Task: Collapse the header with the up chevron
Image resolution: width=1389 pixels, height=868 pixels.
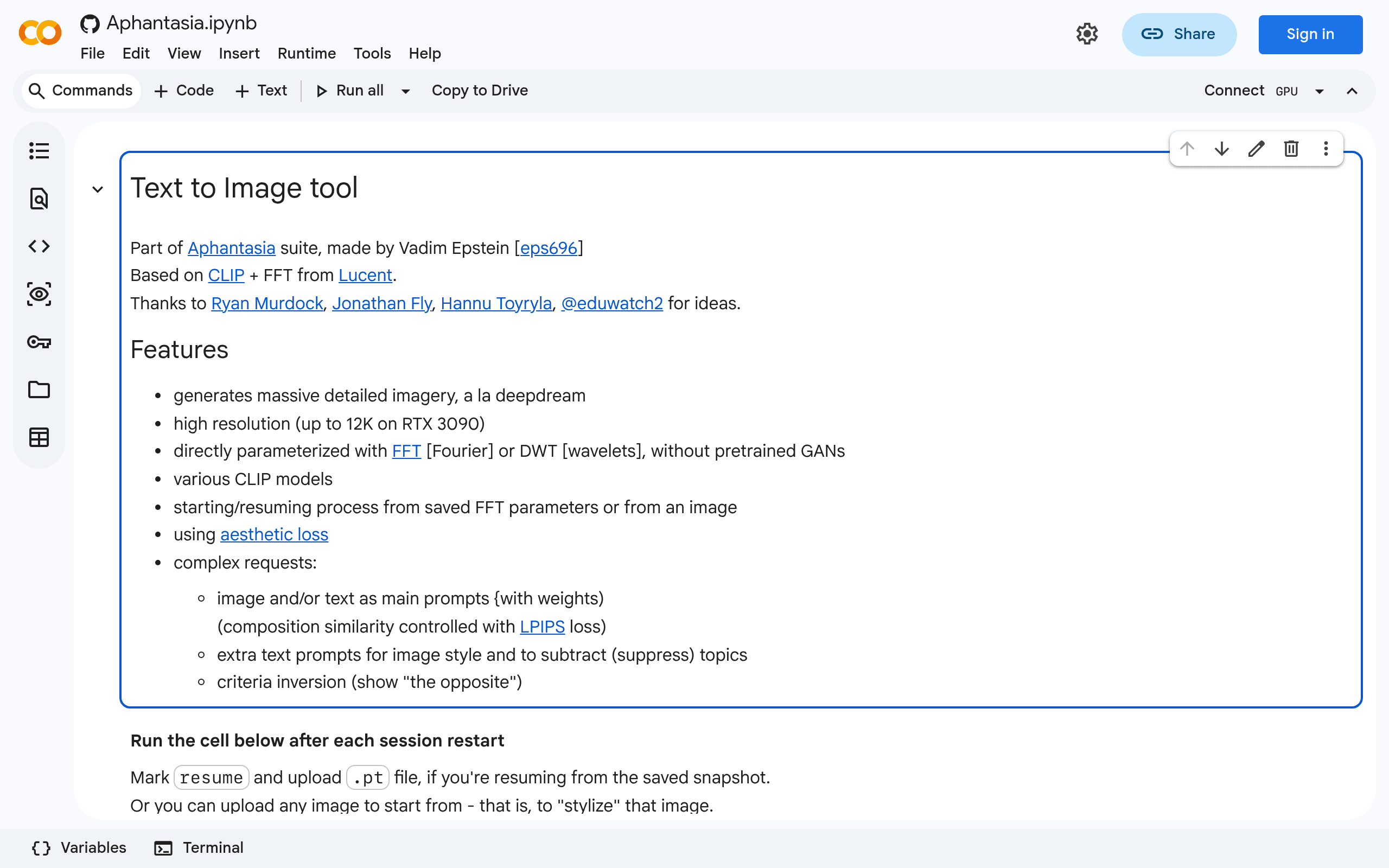Action: coord(1352,91)
